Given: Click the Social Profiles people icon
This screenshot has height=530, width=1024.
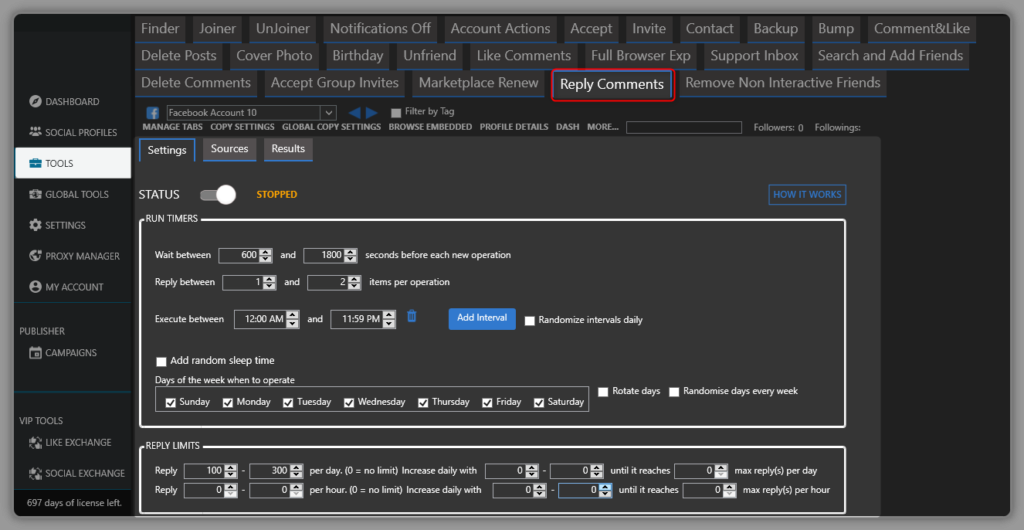Looking at the screenshot, I should (x=36, y=132).
